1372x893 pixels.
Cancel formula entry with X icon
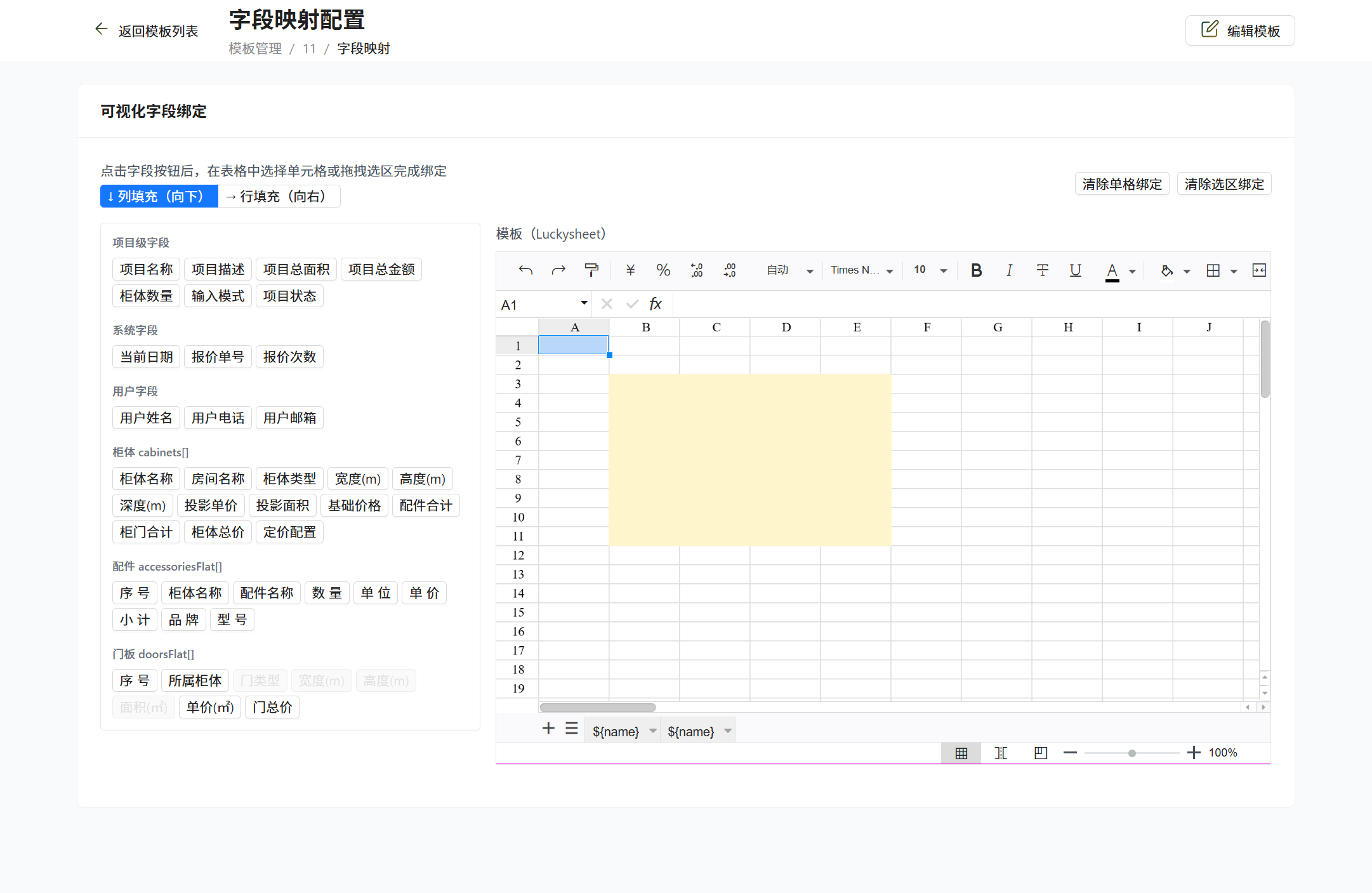coord(607,304)
